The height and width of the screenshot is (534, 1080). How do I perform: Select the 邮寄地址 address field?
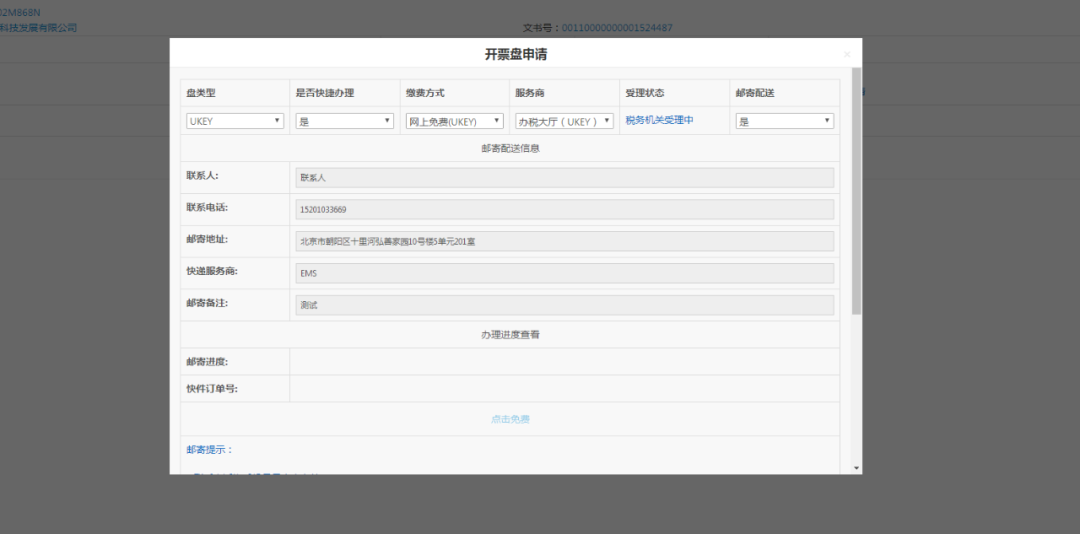564,241
